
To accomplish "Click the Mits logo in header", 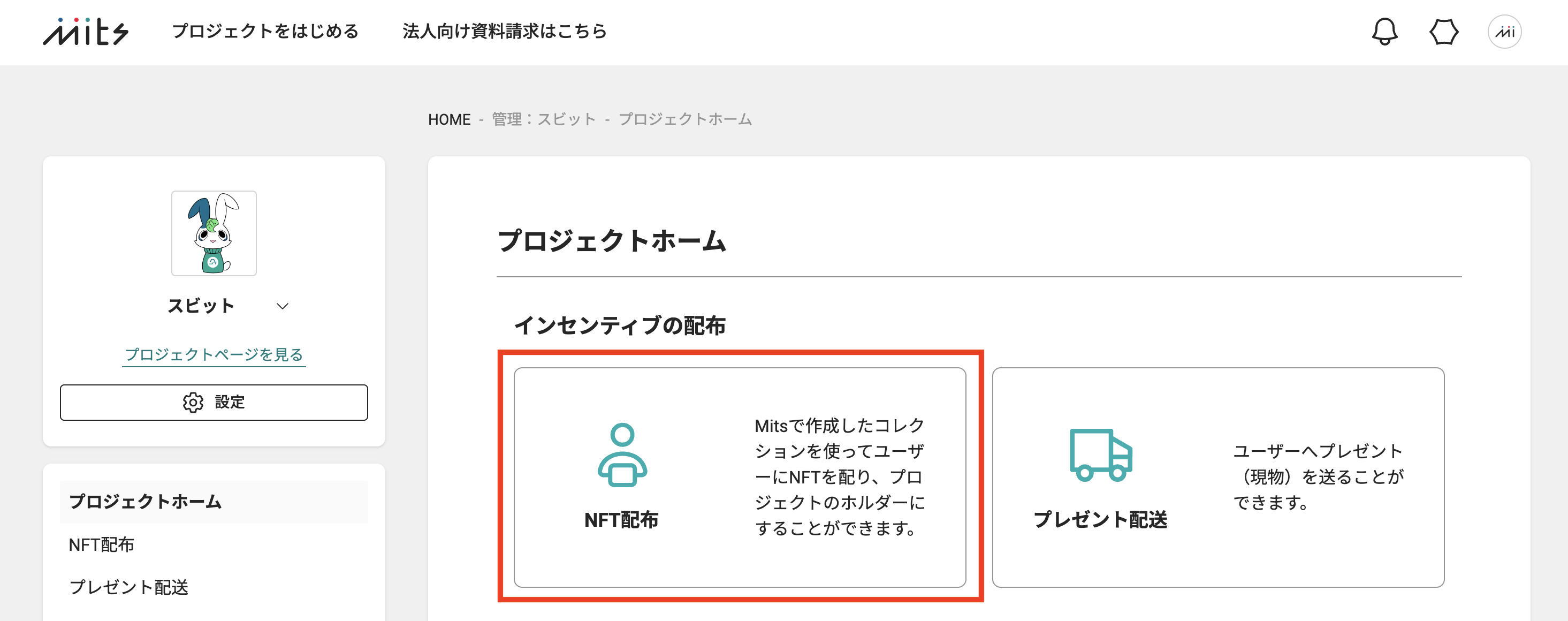I will pos(86,32).
